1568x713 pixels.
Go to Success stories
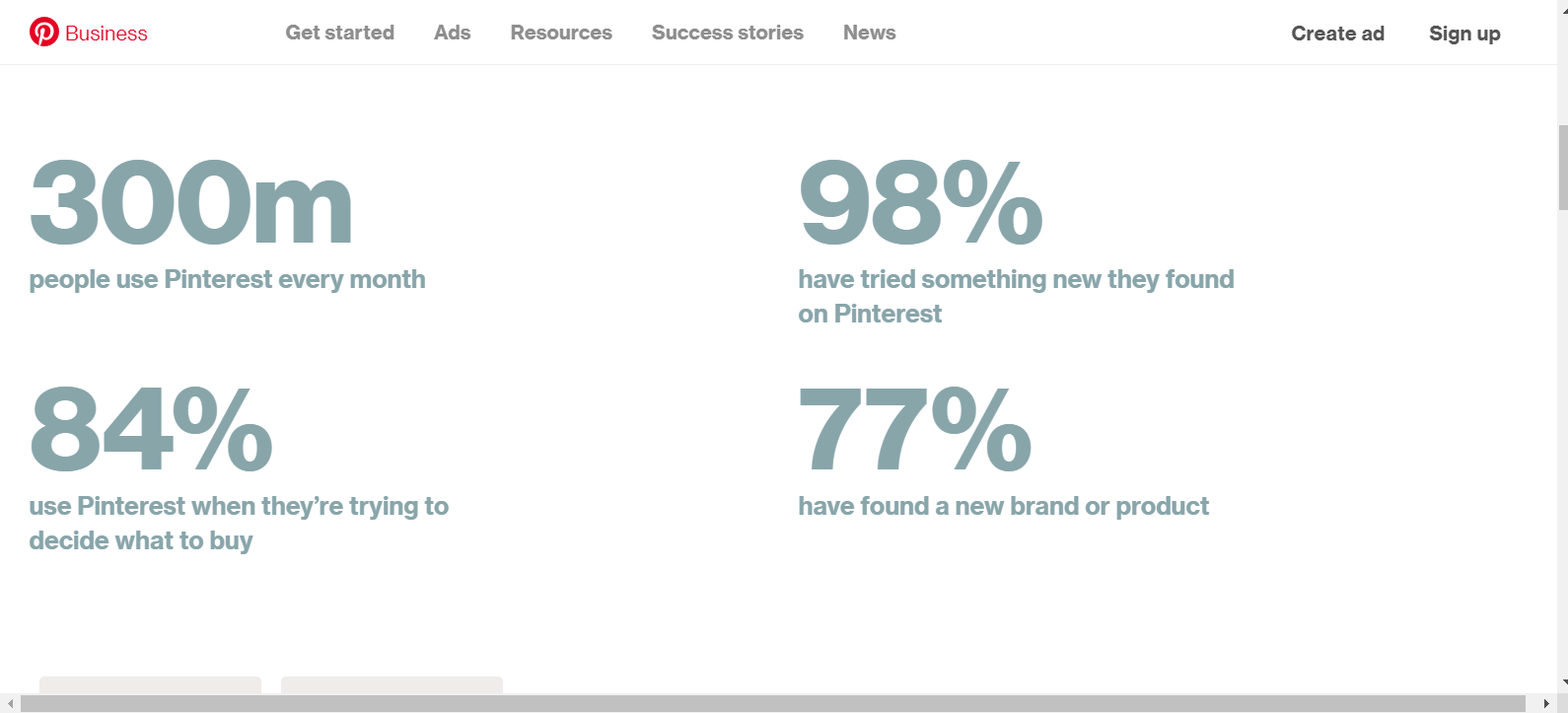pyautogui.click(x=728, y=33)
